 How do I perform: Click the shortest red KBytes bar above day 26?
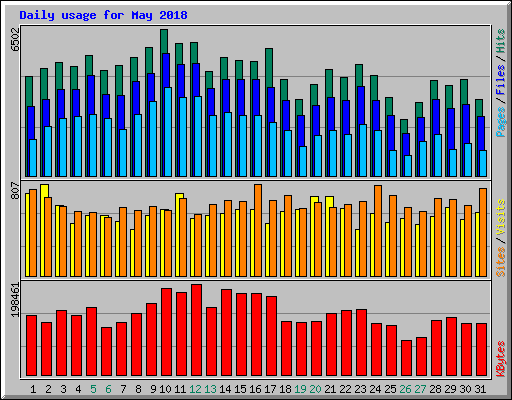(407, 358)
